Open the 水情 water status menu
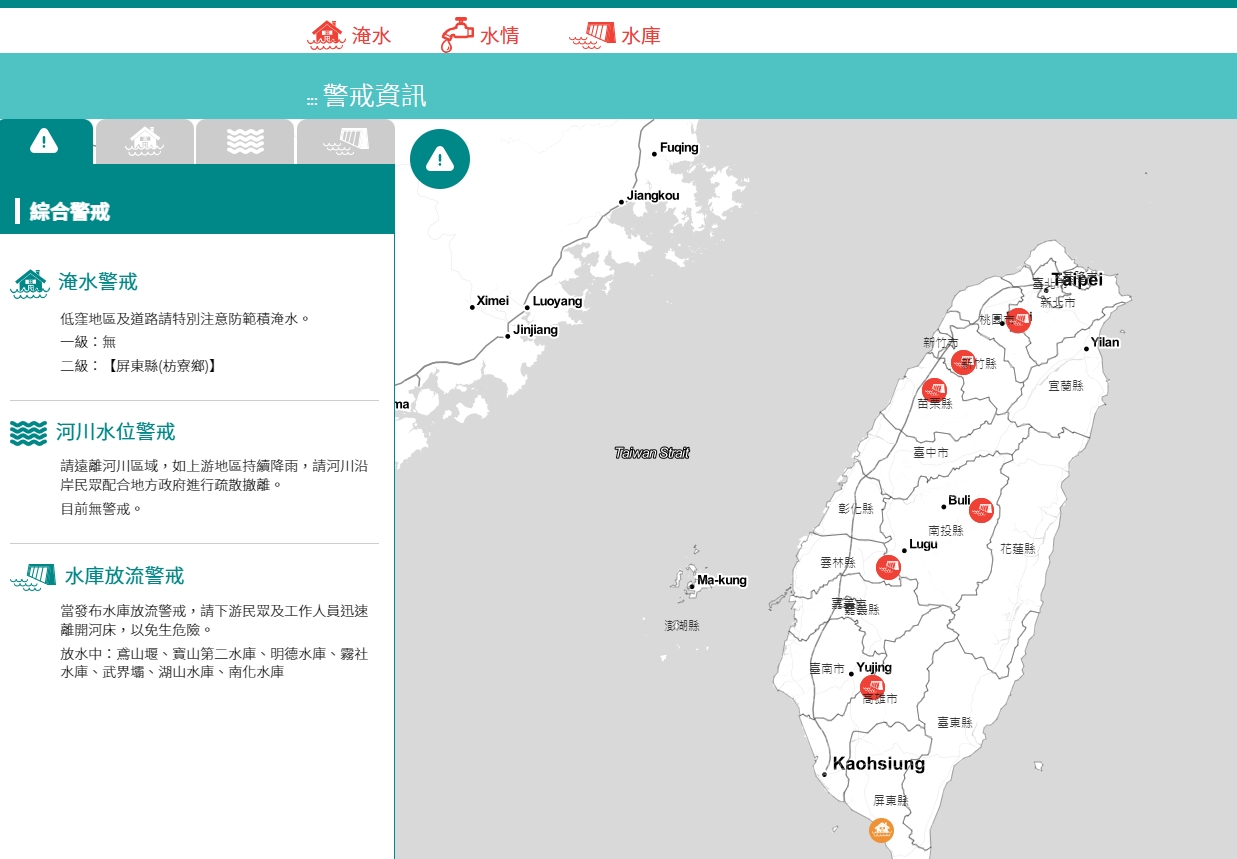The height and width of the screenshot is (859, 1237). (x=479, y=35)
